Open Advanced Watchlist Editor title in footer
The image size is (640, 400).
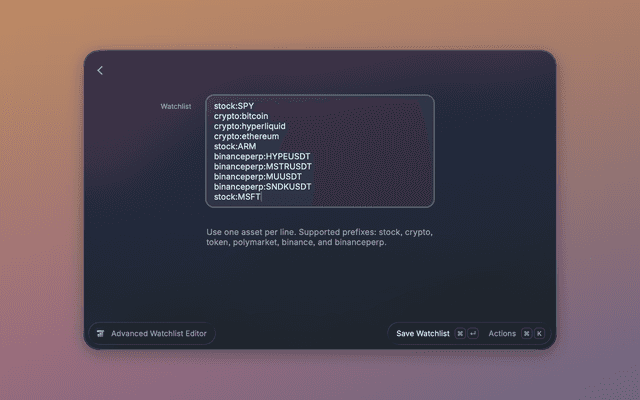[159, 333]
